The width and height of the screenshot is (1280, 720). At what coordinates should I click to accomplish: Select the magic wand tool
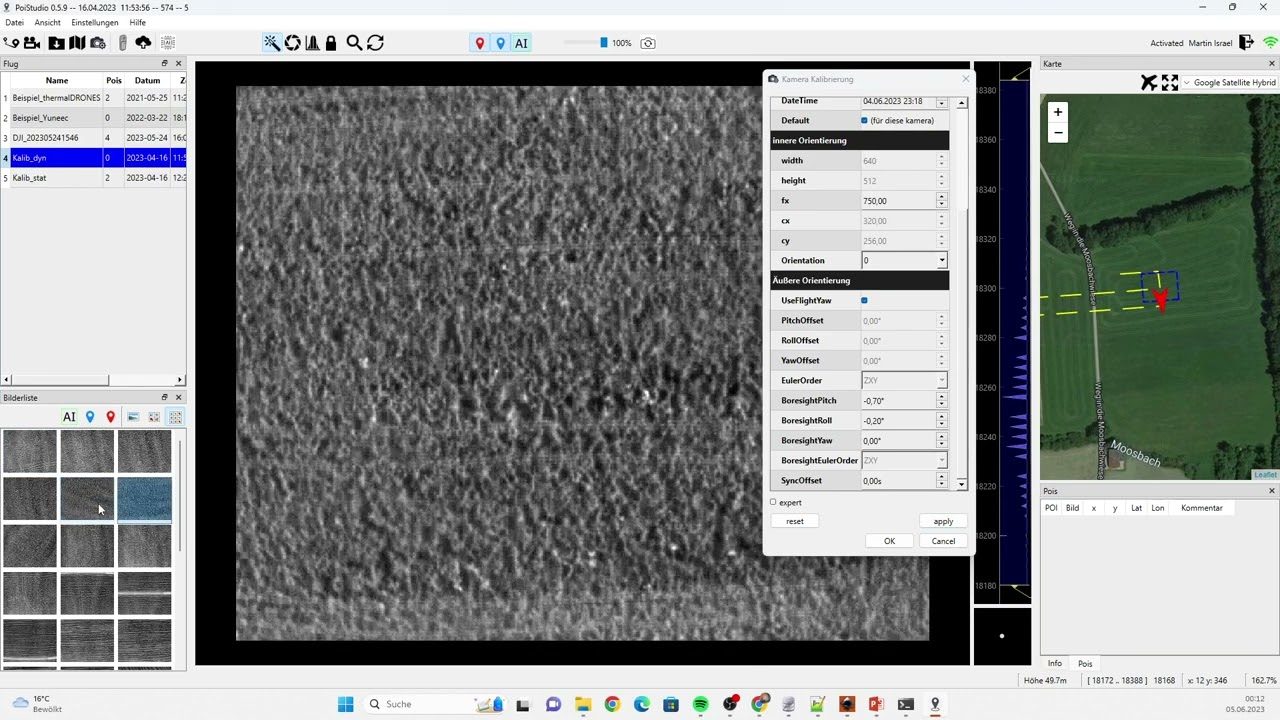pos(272,43)
